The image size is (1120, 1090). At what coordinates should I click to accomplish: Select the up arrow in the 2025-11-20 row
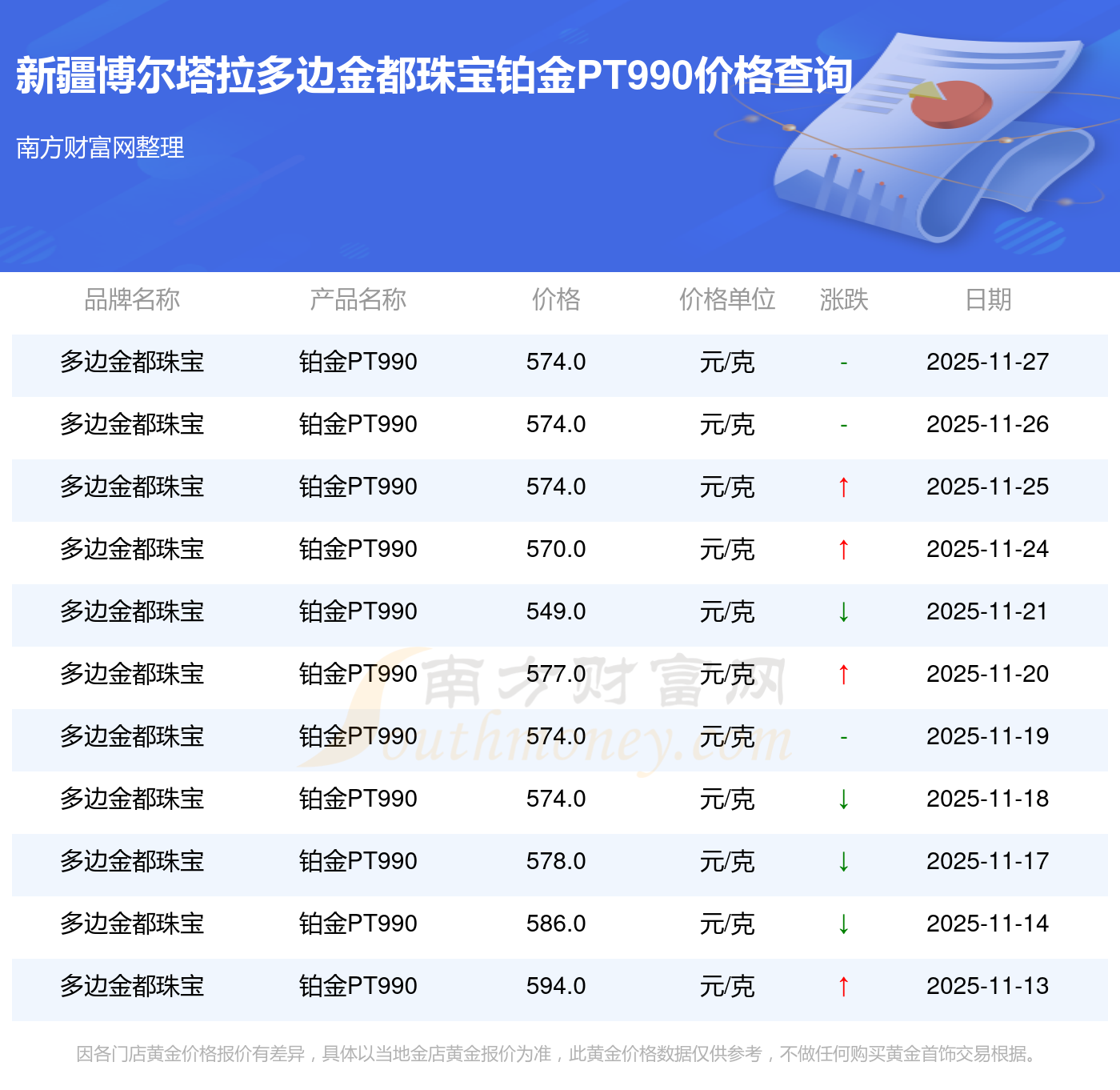coord(843,674)
